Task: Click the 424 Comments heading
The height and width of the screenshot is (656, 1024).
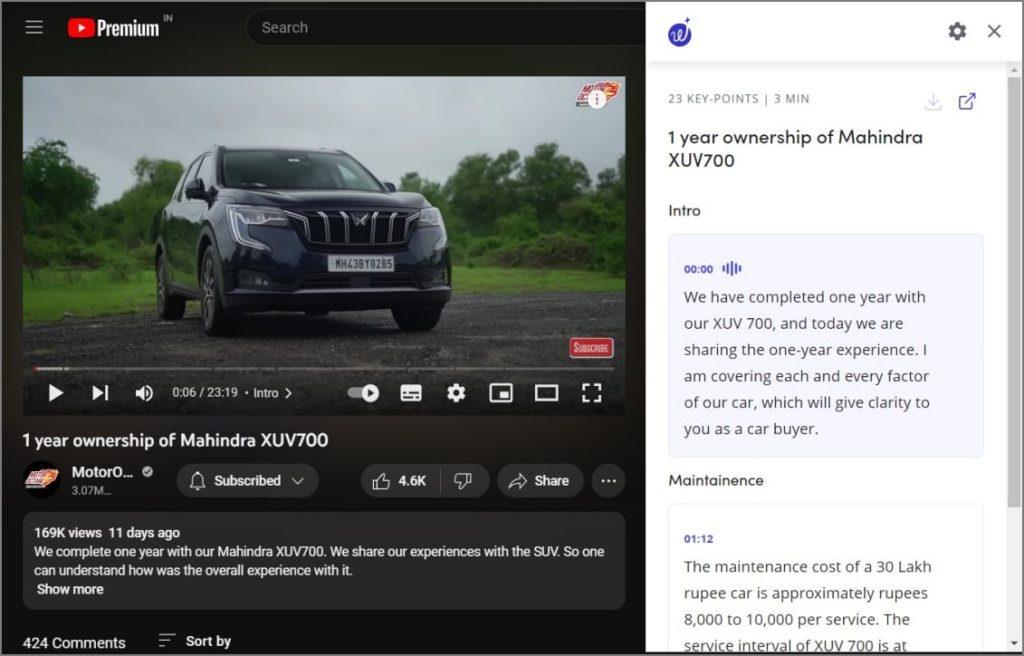Action: tap(74, 643)
